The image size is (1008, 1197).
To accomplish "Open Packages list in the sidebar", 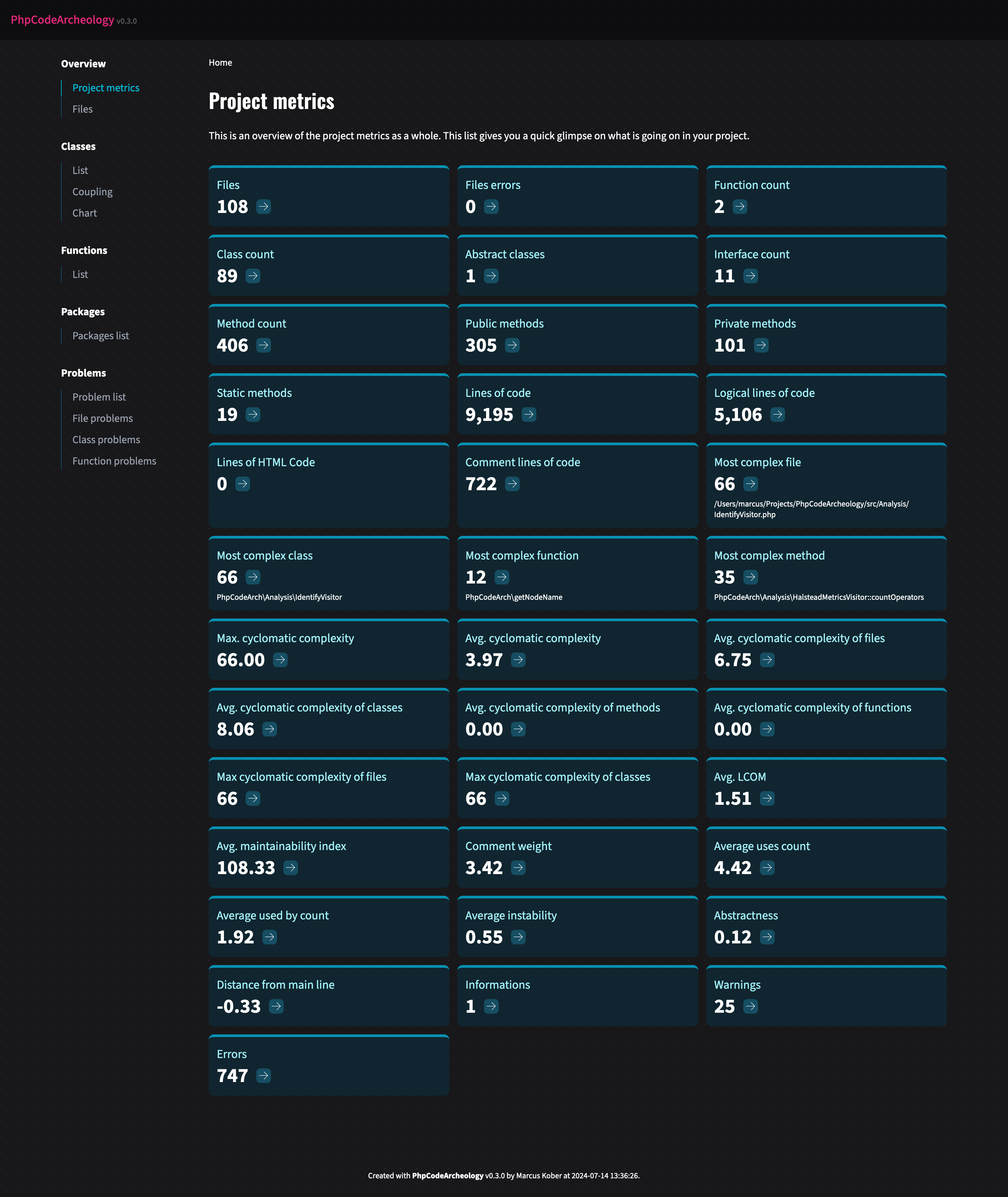I will 101,336.
